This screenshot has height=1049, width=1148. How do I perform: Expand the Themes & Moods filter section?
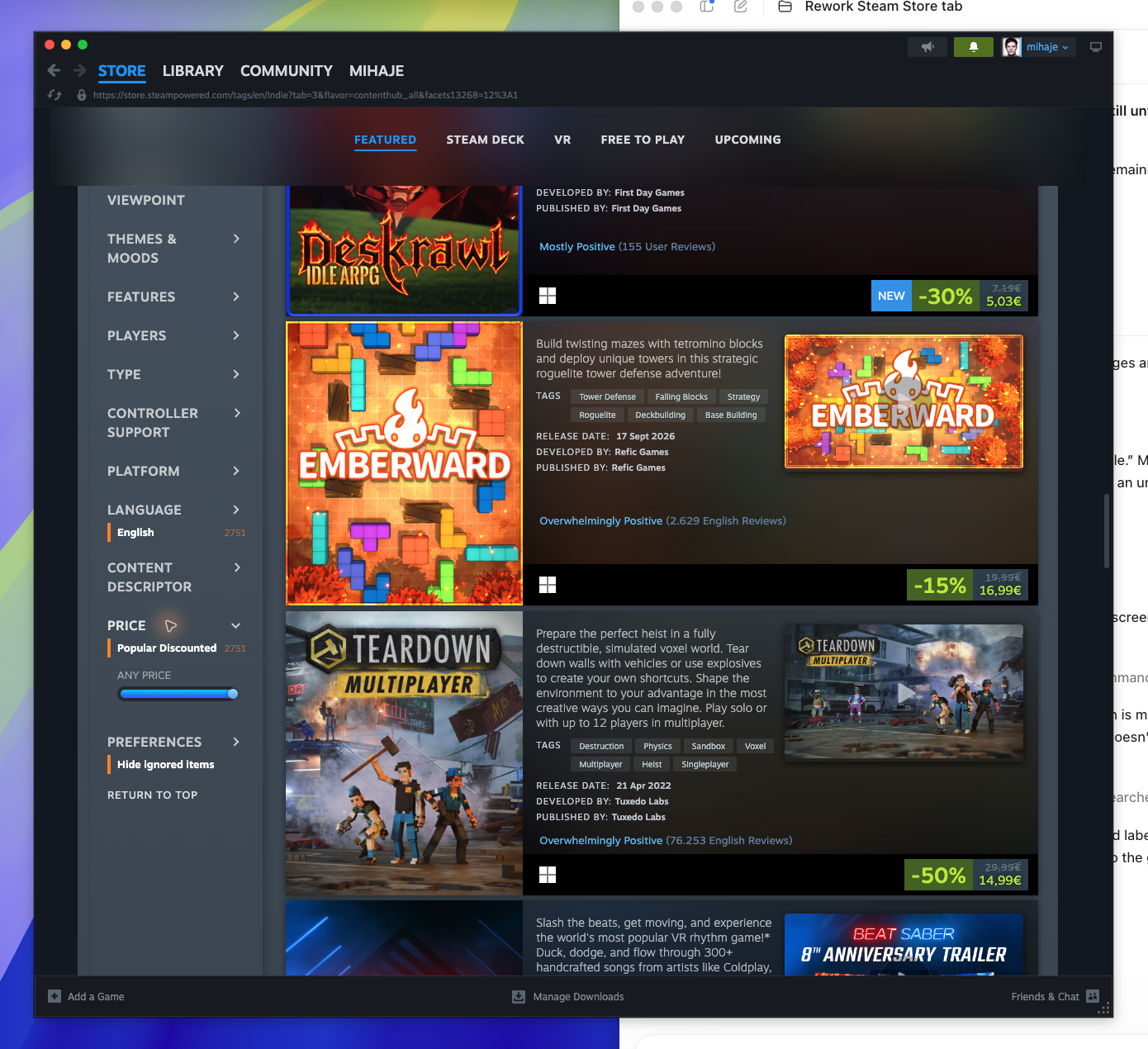(174, 248)
